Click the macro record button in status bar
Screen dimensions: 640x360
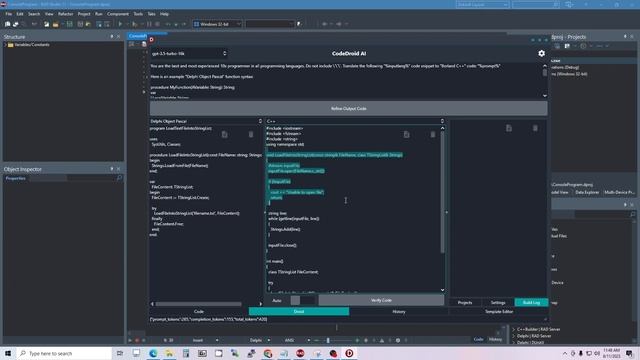[137, 340]
